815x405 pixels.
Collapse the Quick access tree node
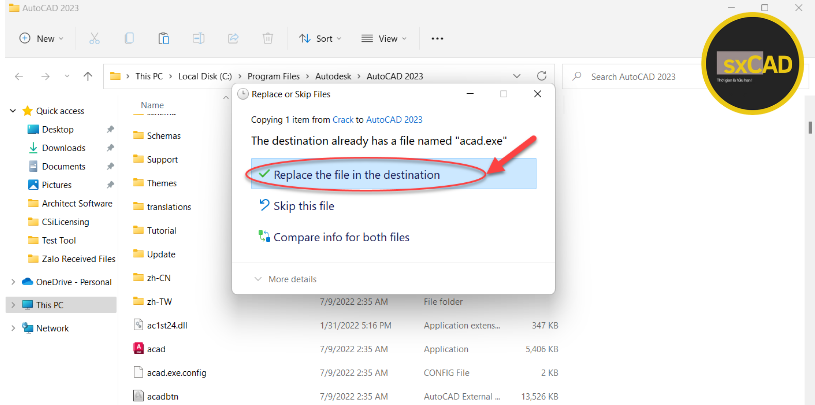coord(13,111)
